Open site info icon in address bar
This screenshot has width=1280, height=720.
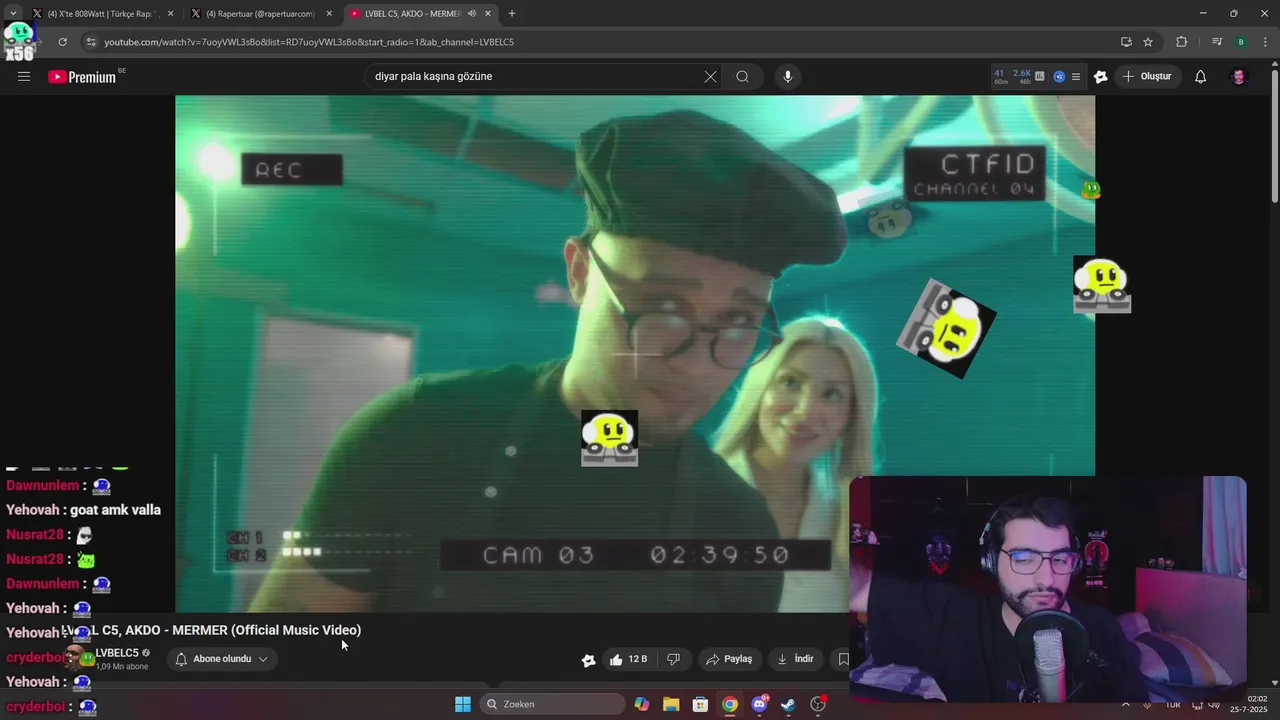pos(91,42)
